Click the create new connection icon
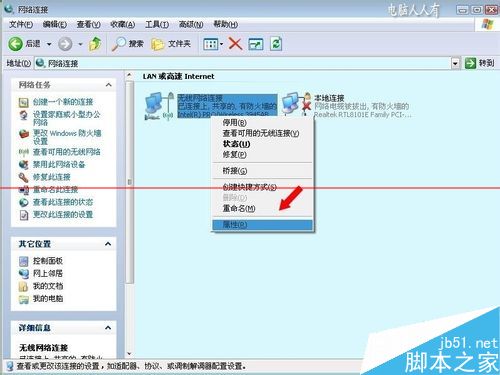500x375 pixels. (x=24, y=102)
